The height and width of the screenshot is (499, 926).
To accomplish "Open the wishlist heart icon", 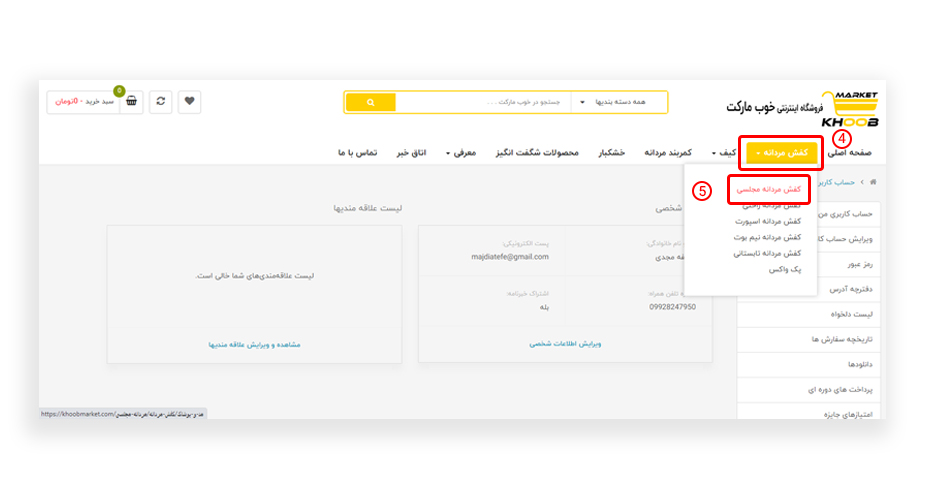I will click(189, 101).
